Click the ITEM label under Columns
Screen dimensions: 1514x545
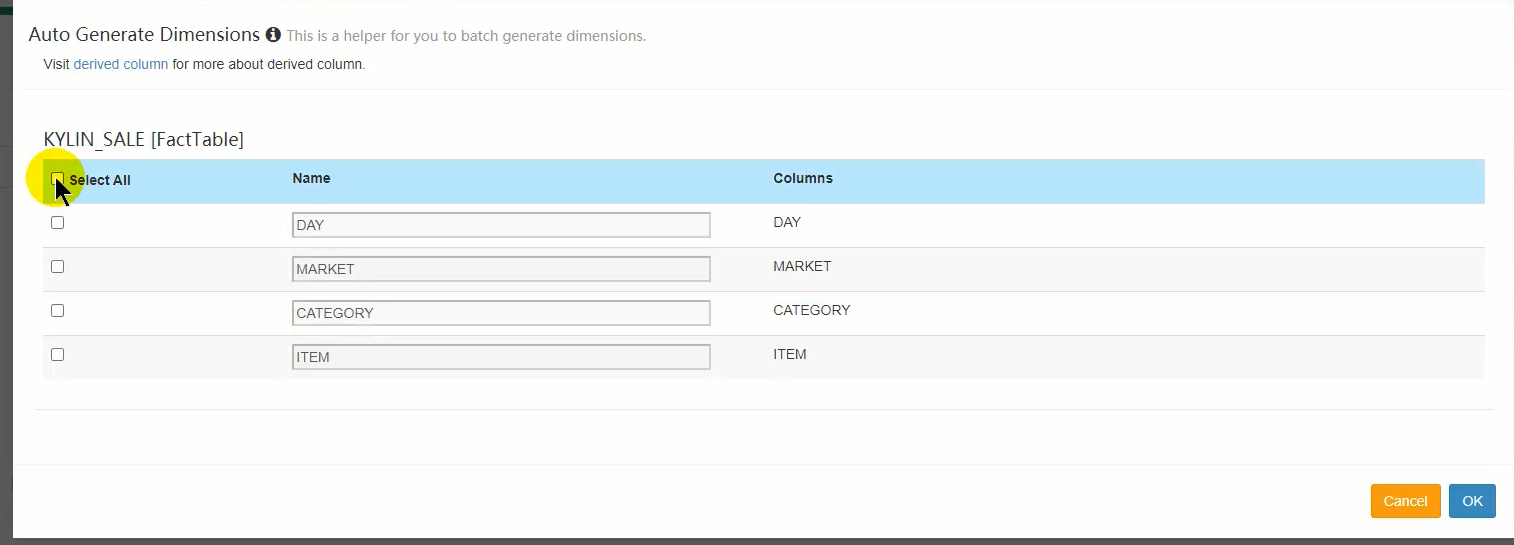(790, 354)
